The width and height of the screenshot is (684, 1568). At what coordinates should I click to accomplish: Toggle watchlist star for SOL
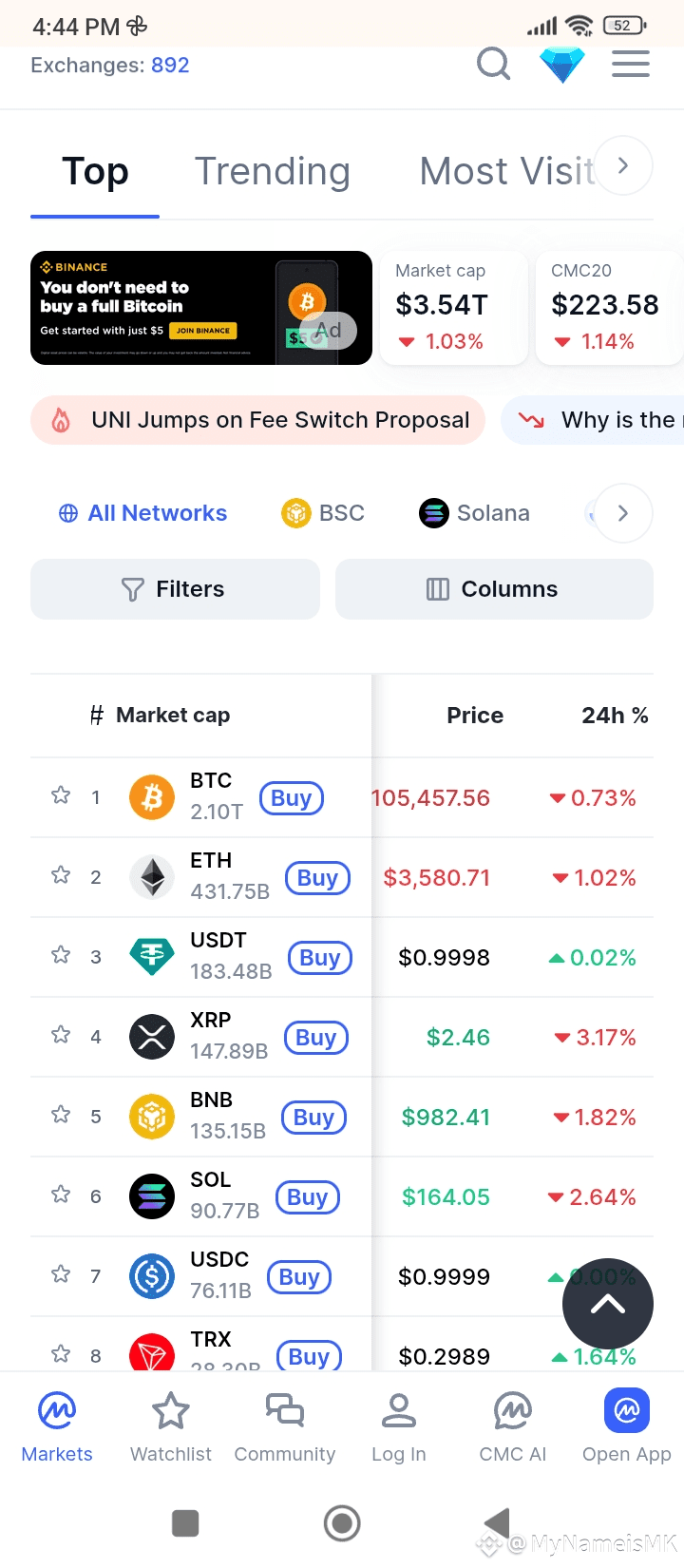pyautogui.click(x=61, y=1195)
